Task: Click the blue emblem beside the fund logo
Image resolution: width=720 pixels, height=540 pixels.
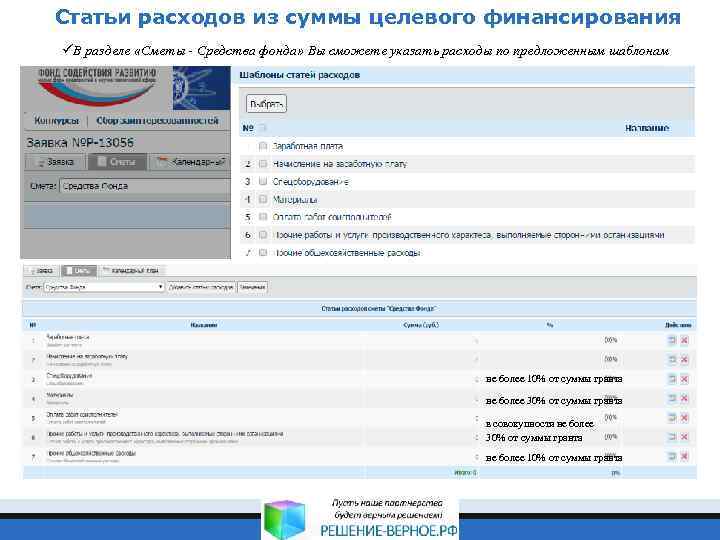Action: tap(201, 88)
